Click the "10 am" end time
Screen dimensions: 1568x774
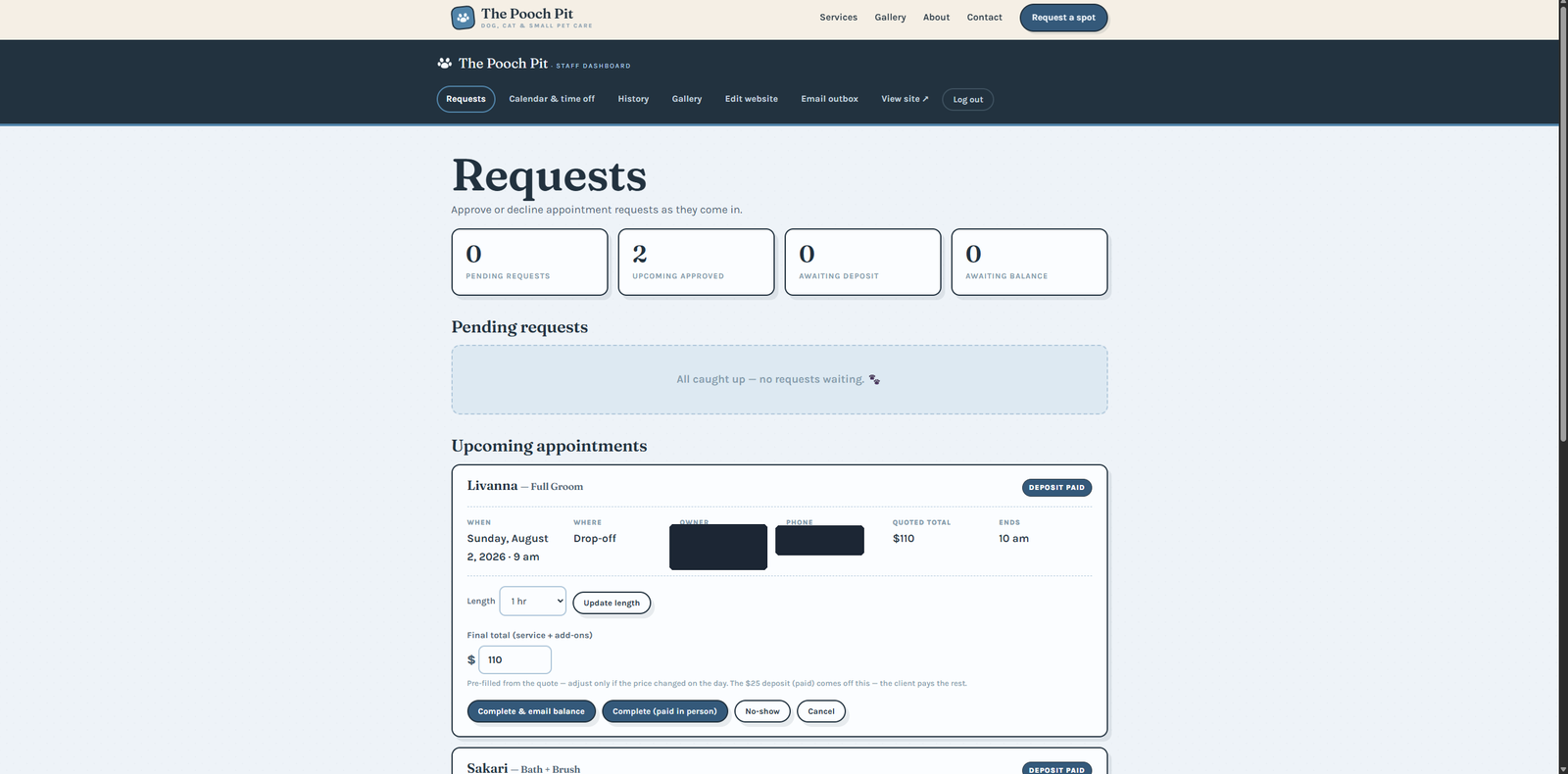pos(1014,539)
